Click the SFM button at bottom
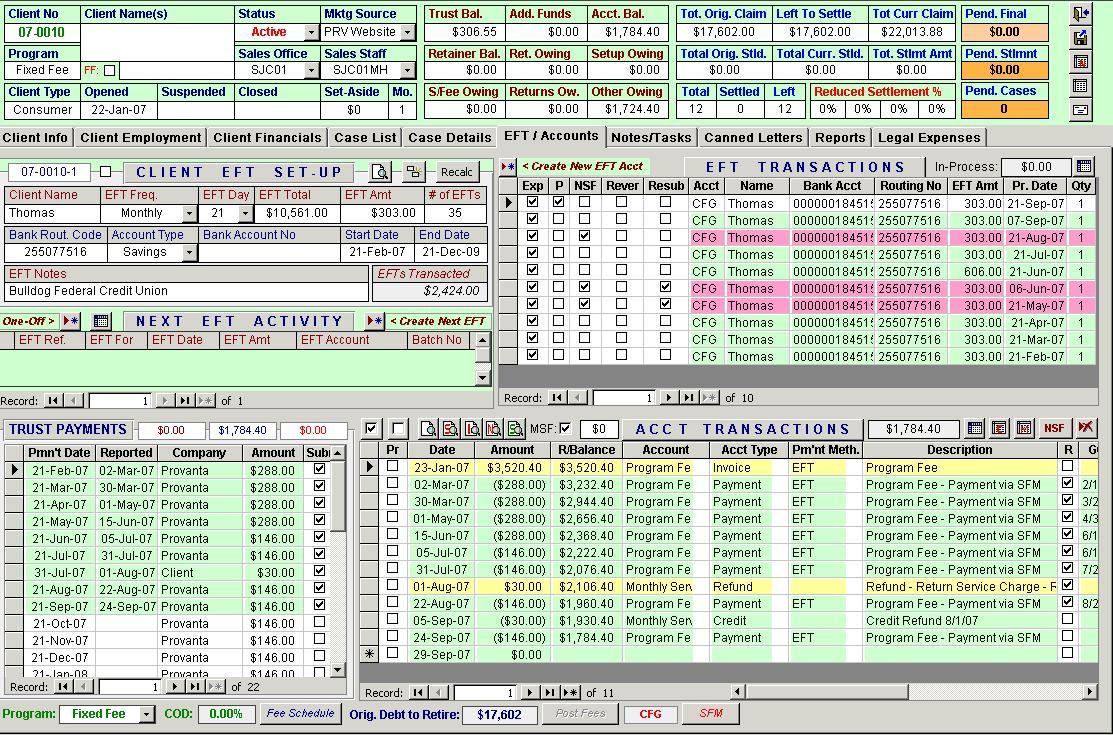Image resolution: width=1113 pixels, height=735 pixels. (711, 714)
